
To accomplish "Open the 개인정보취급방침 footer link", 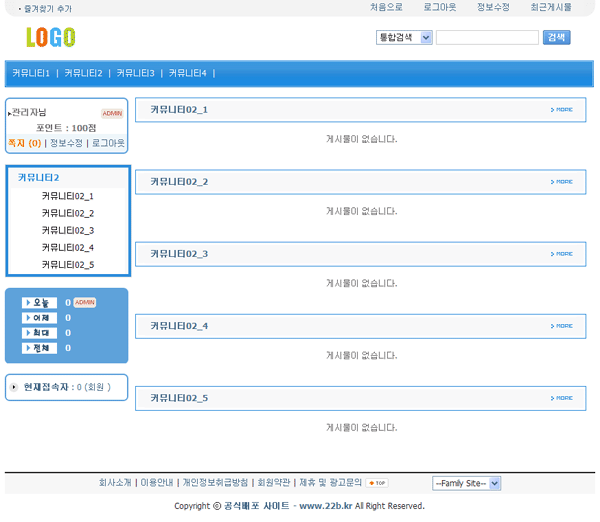I will (x=215, y=482).
